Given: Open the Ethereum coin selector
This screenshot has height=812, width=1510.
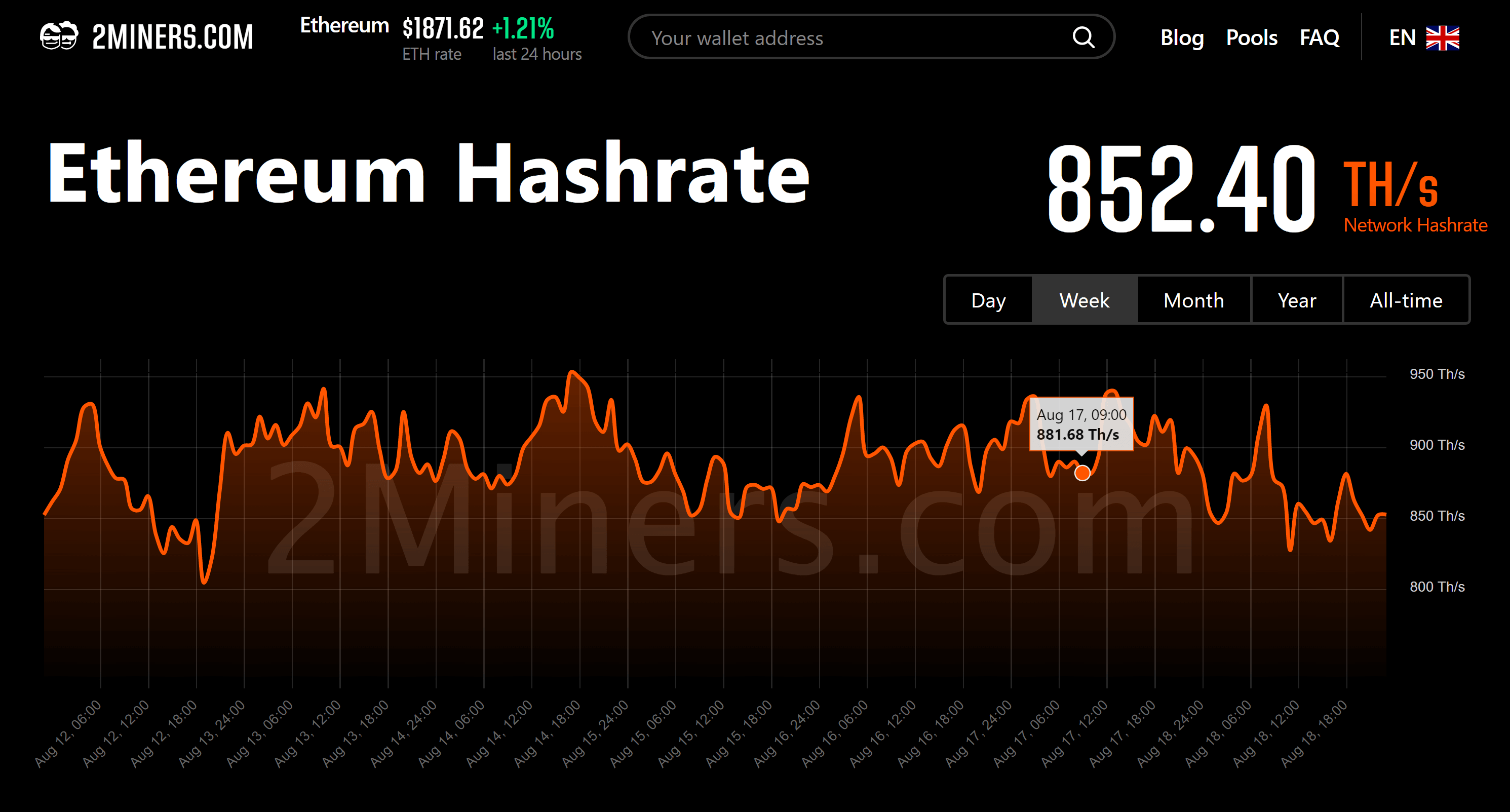Looking at the screenshot, I should (343, 26).
